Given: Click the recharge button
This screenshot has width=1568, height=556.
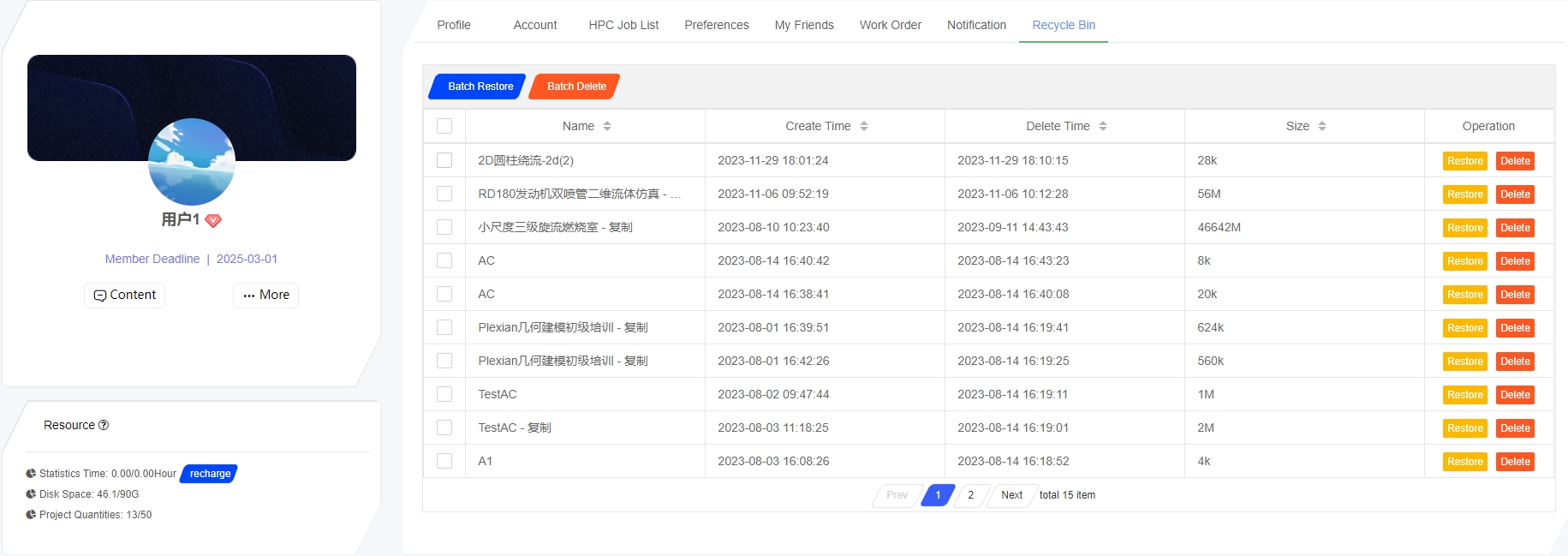Looking at the screenshot, I should [209, 474].
